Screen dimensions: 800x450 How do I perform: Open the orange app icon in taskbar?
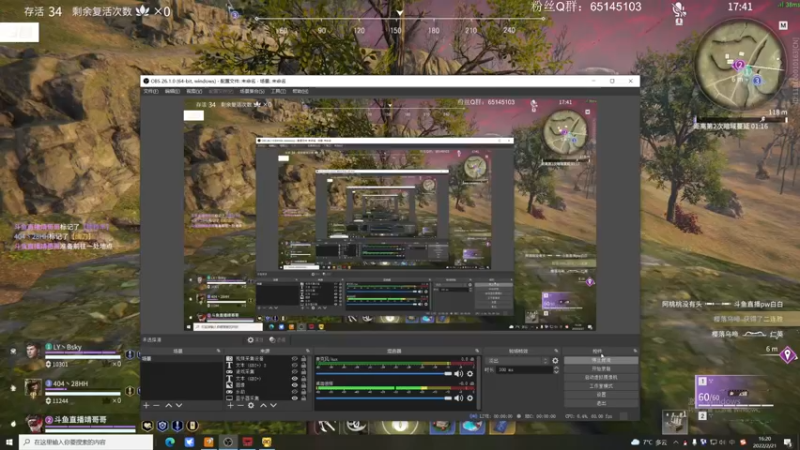[x=209, y=442]
